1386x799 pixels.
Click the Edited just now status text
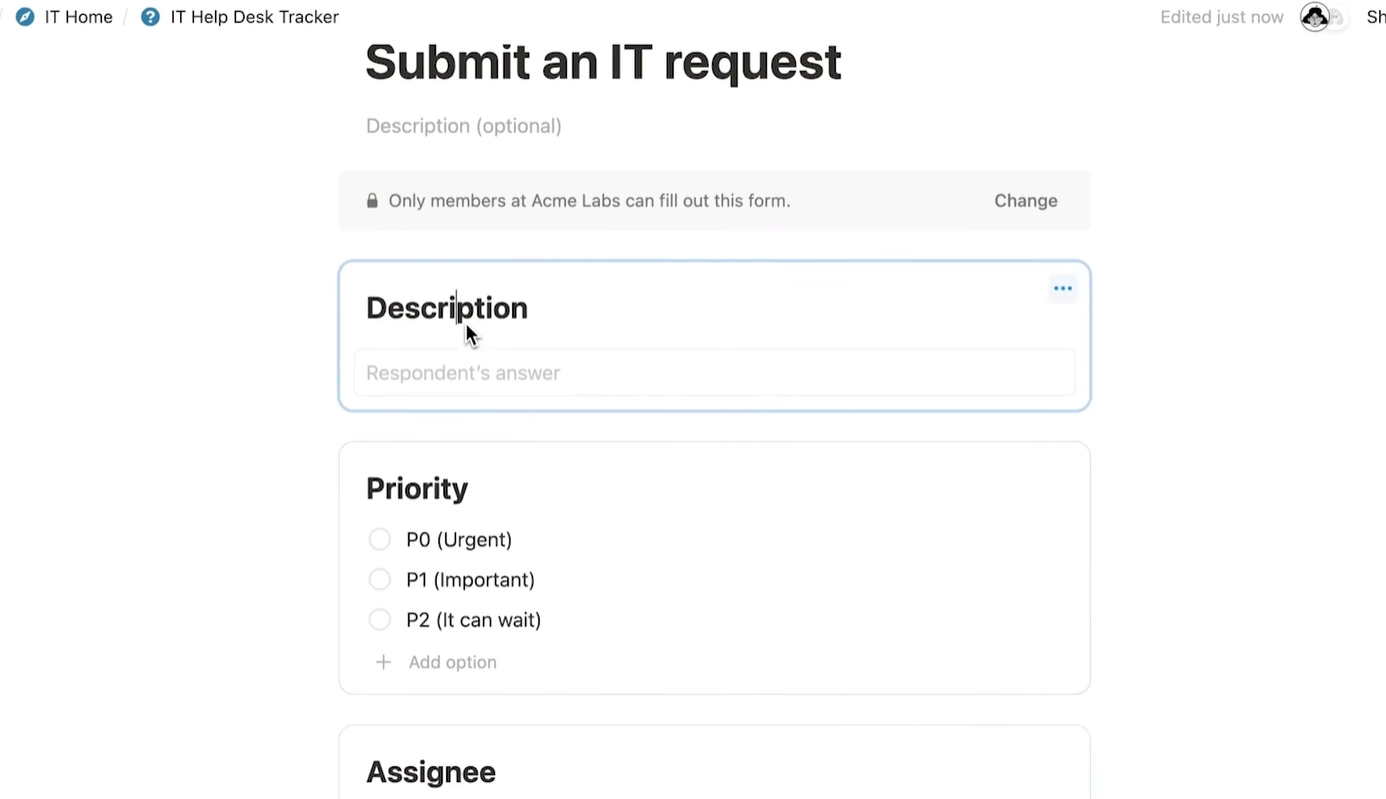(1221, 17)
